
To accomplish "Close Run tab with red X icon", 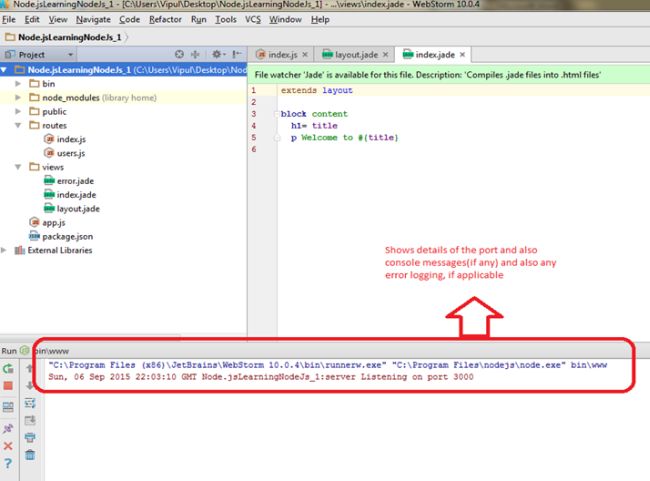I will (x=8, y=446).
